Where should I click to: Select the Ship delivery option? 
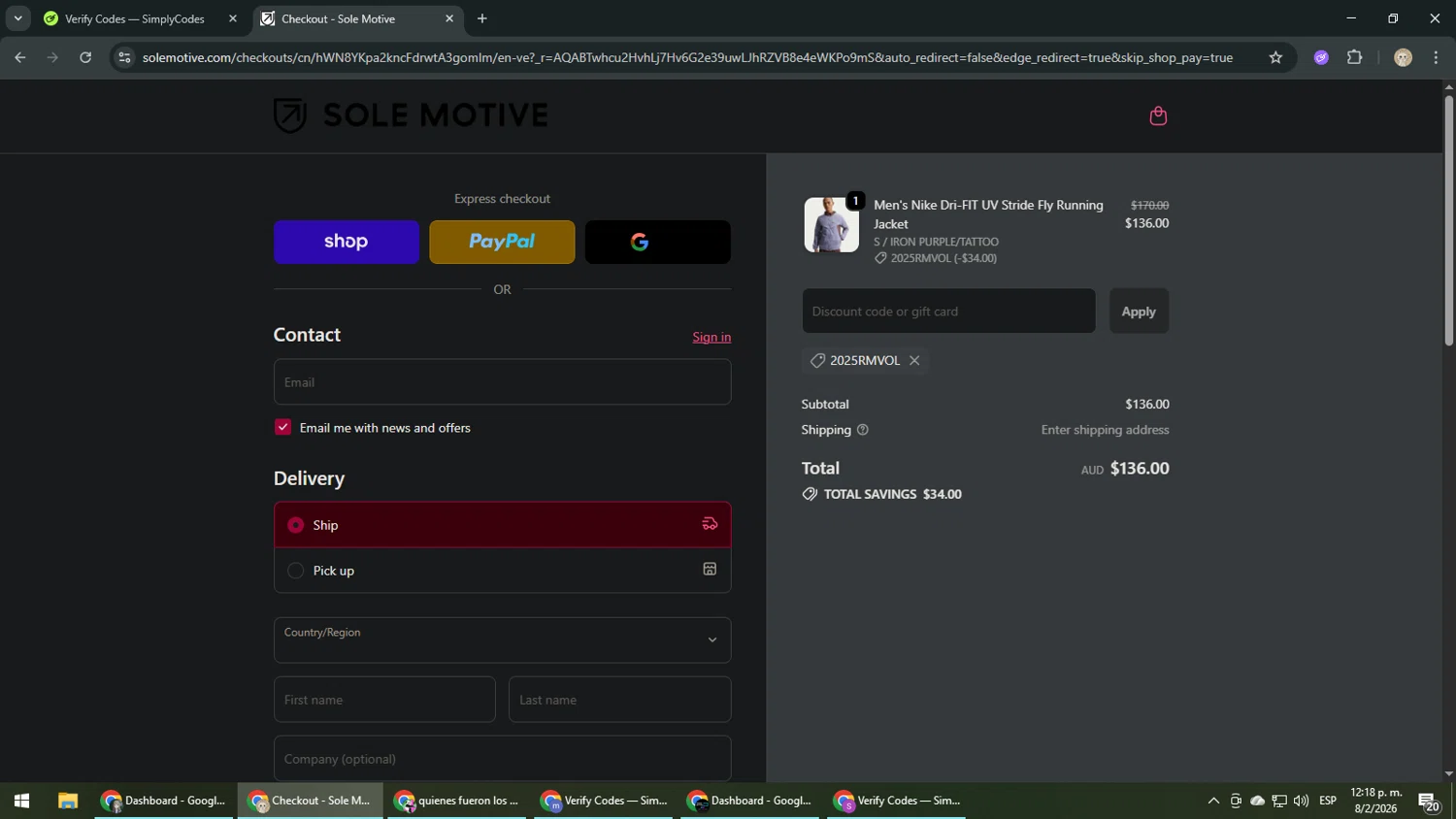(502, 525)
